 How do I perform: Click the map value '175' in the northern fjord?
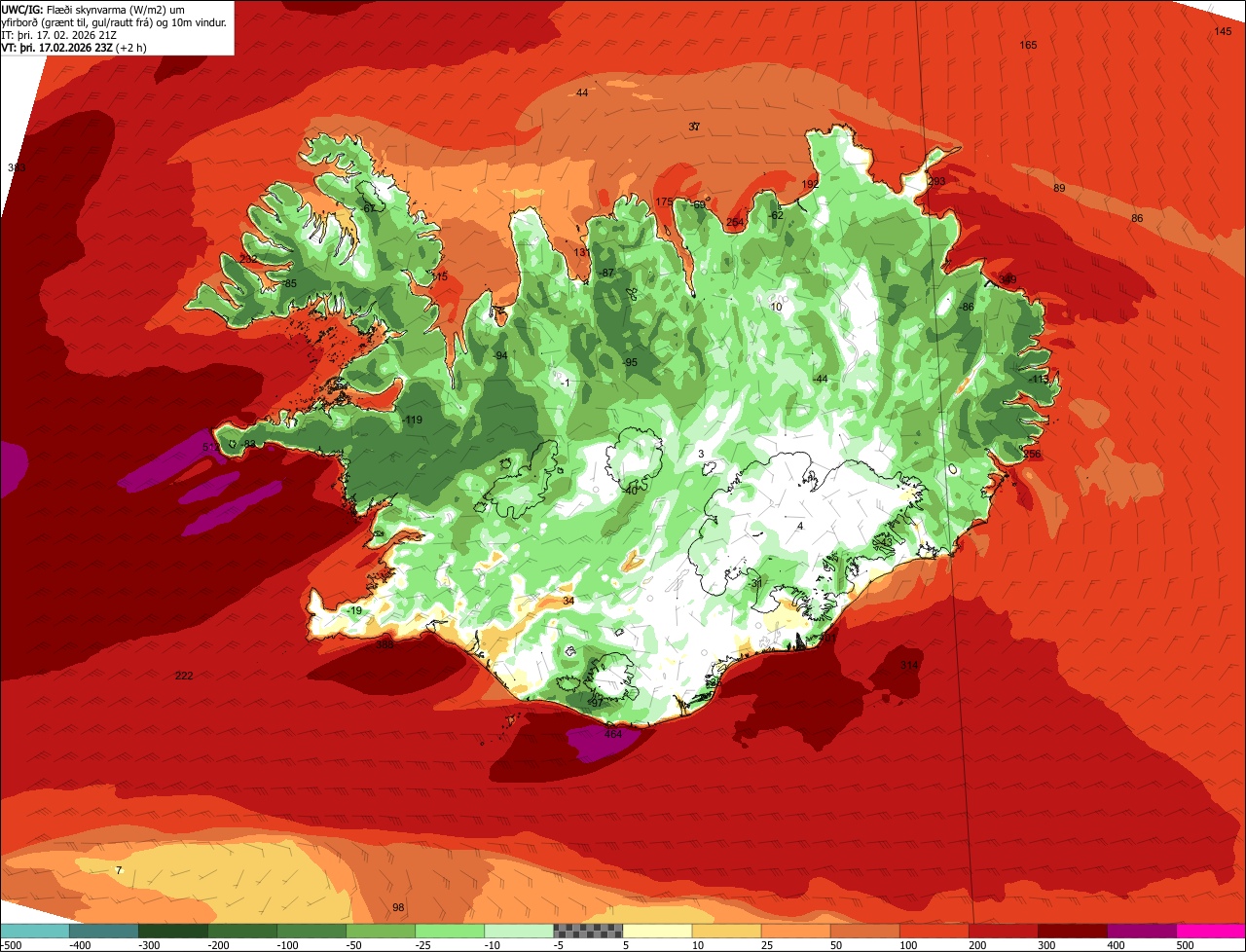coord(664,202)
